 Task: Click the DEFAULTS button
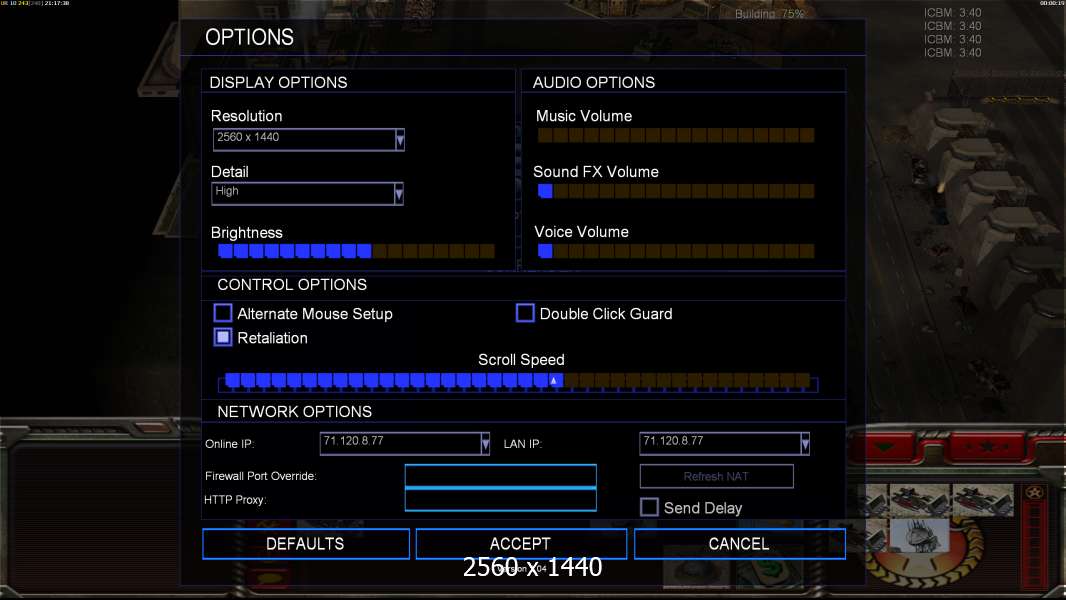click(306, 544)
